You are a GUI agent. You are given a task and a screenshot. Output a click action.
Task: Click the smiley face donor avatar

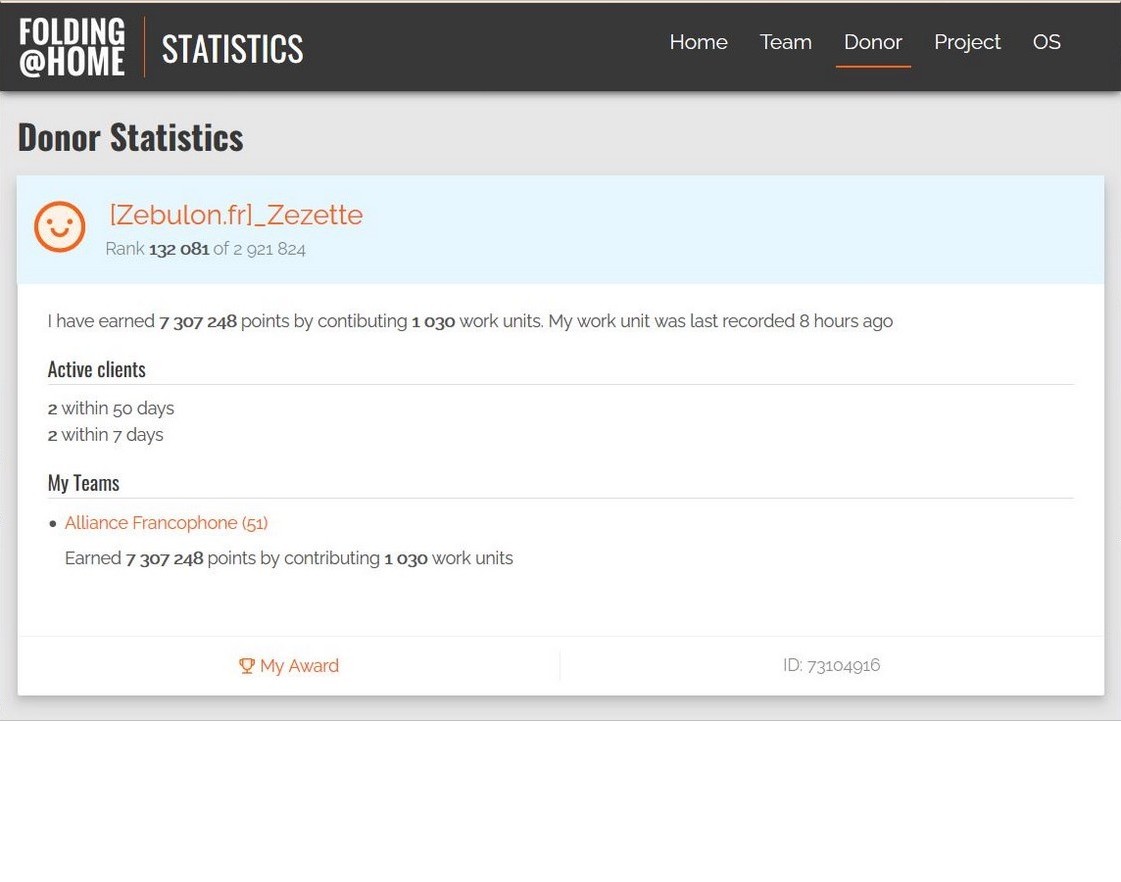click(60, 227)
